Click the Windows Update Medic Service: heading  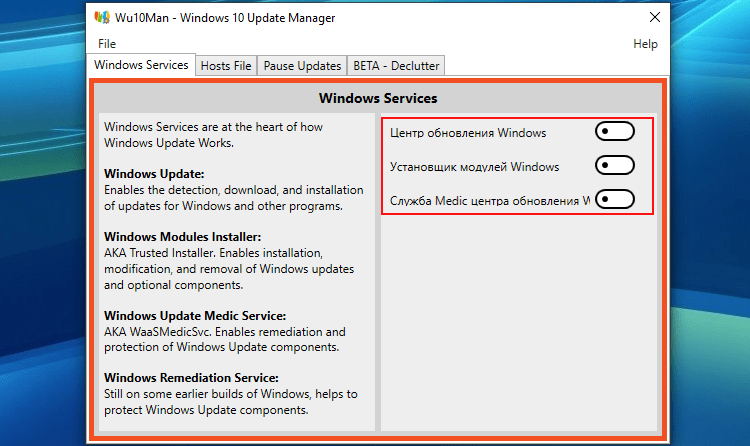point(195,316)
